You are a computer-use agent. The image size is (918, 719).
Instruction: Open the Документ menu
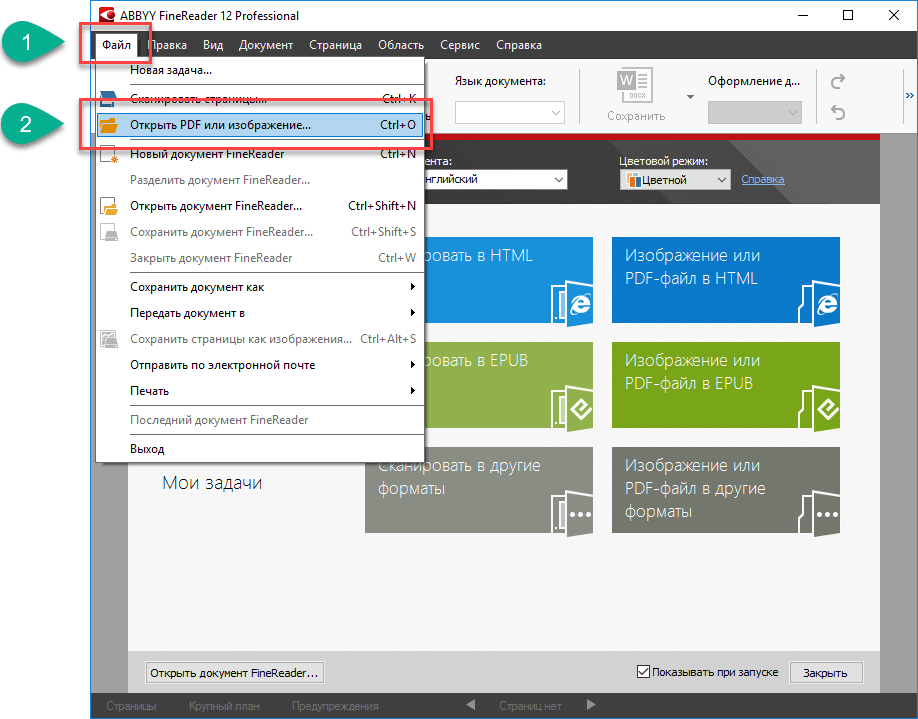[266, 45]
